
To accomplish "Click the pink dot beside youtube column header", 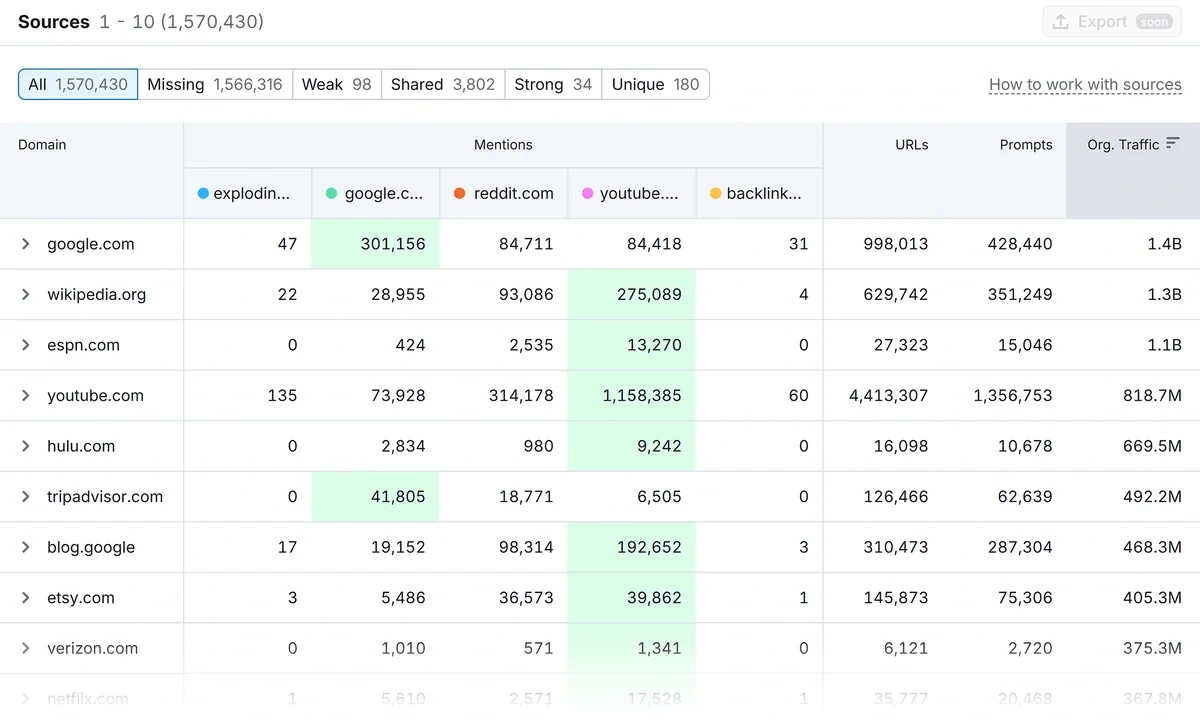I will [587, 194].
